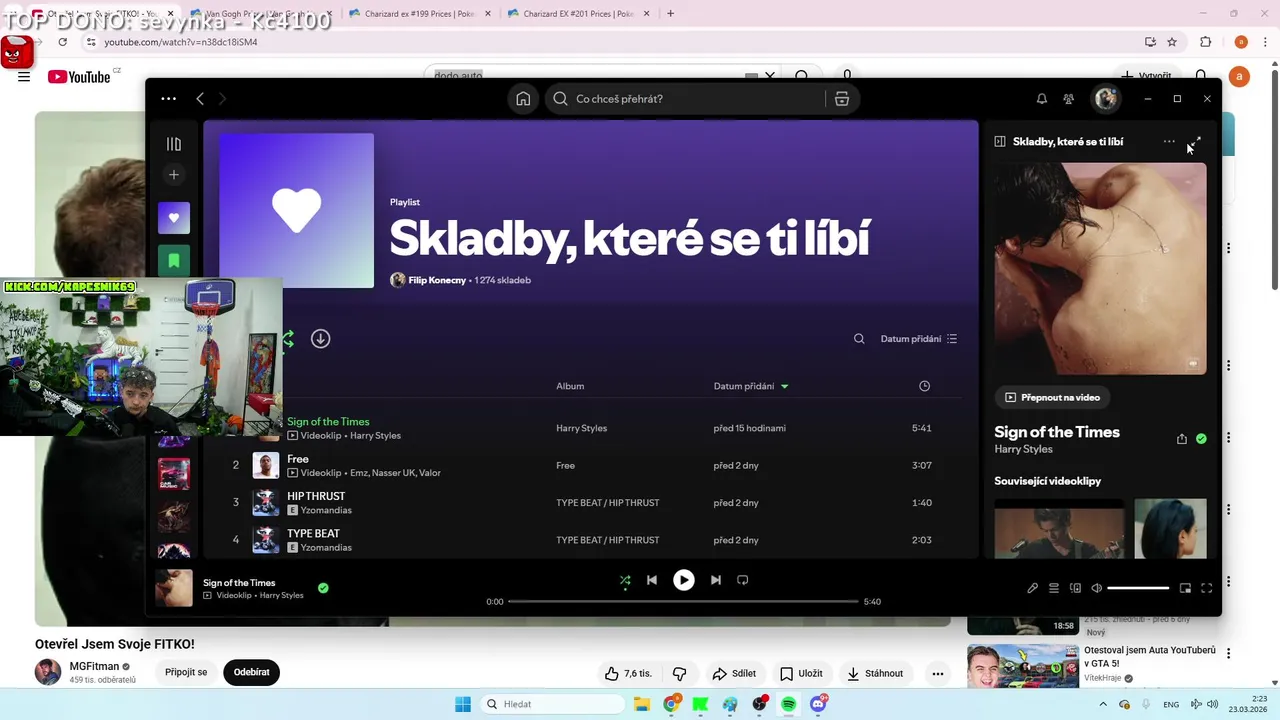Open the Yzomandias artist link under HIP THRUST
Image resolution: width=1280 pixels, height=720 pixels.
point(326,510)
